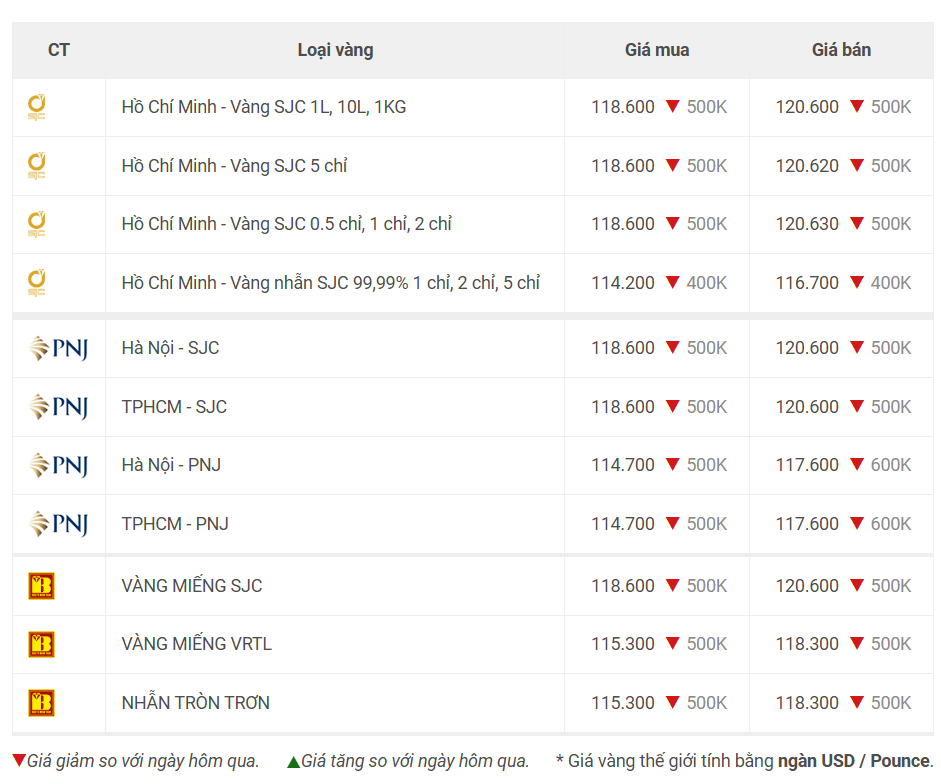This screenshot has width=941, height=784.
Task: Click the red down arrow next to sell price 117.600 for Hà Nội - PNJ
Action: pos(857,464)
